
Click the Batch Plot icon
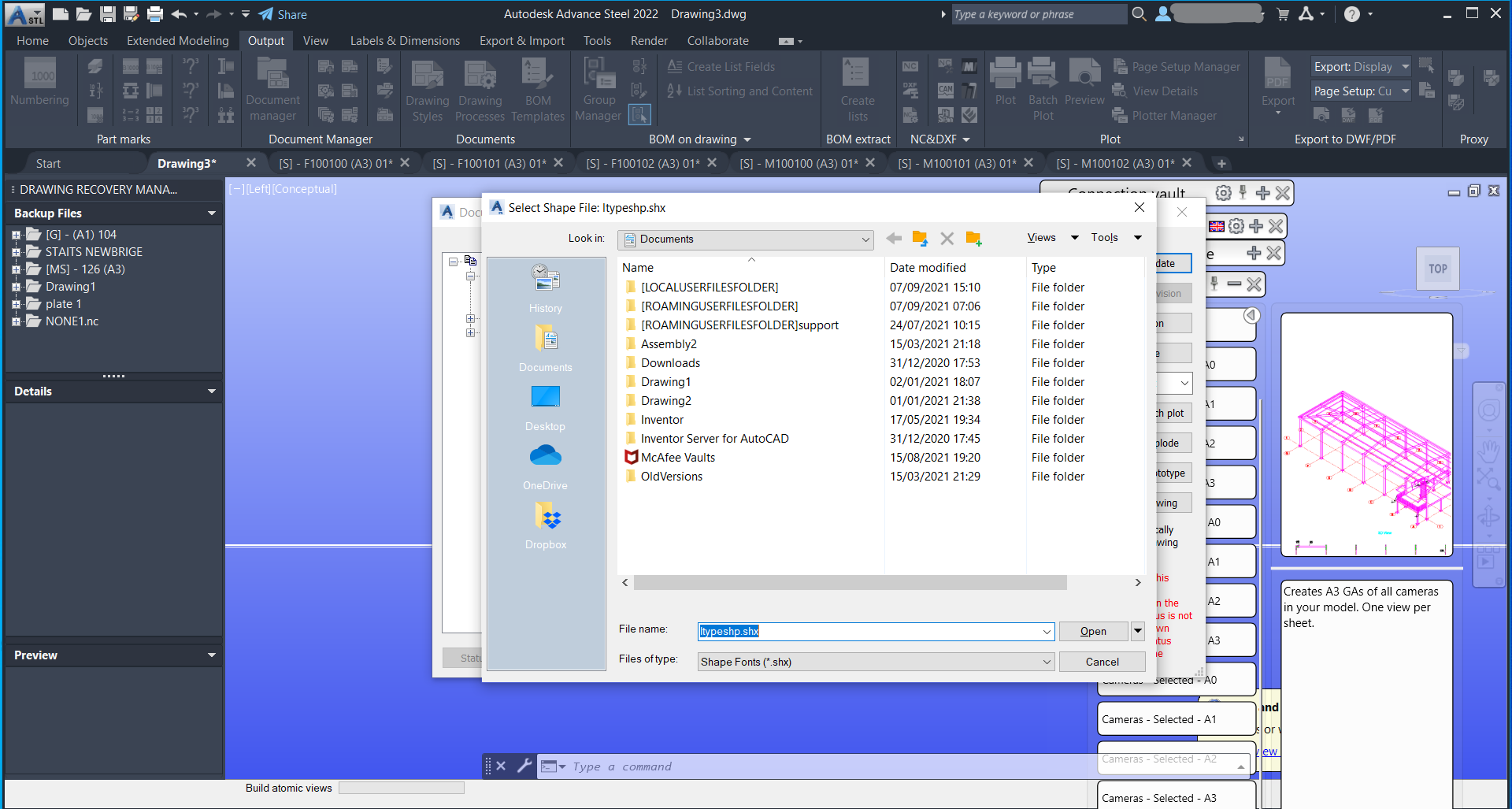[1043, 90]
